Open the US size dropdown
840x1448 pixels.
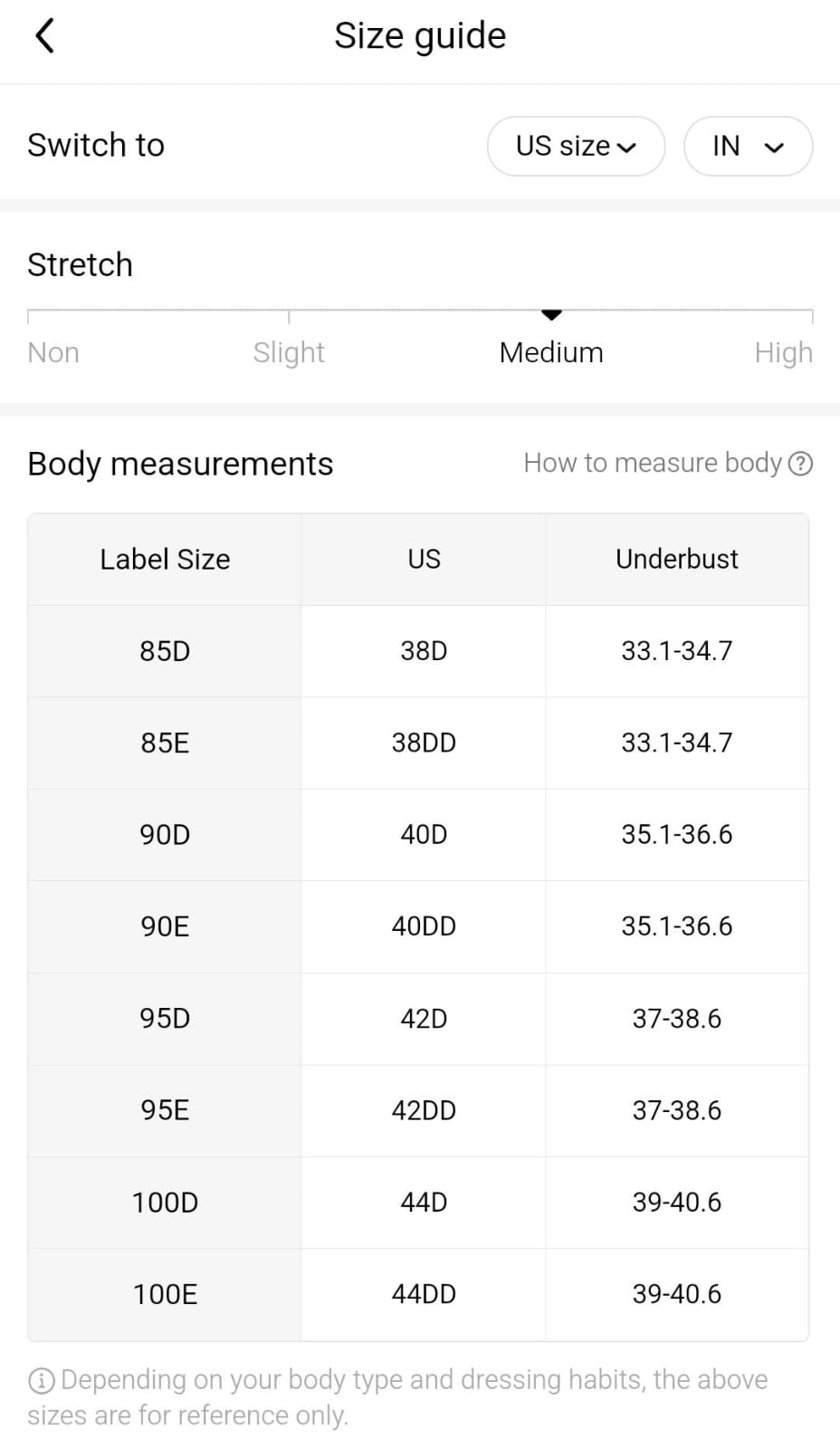(576, 146)
